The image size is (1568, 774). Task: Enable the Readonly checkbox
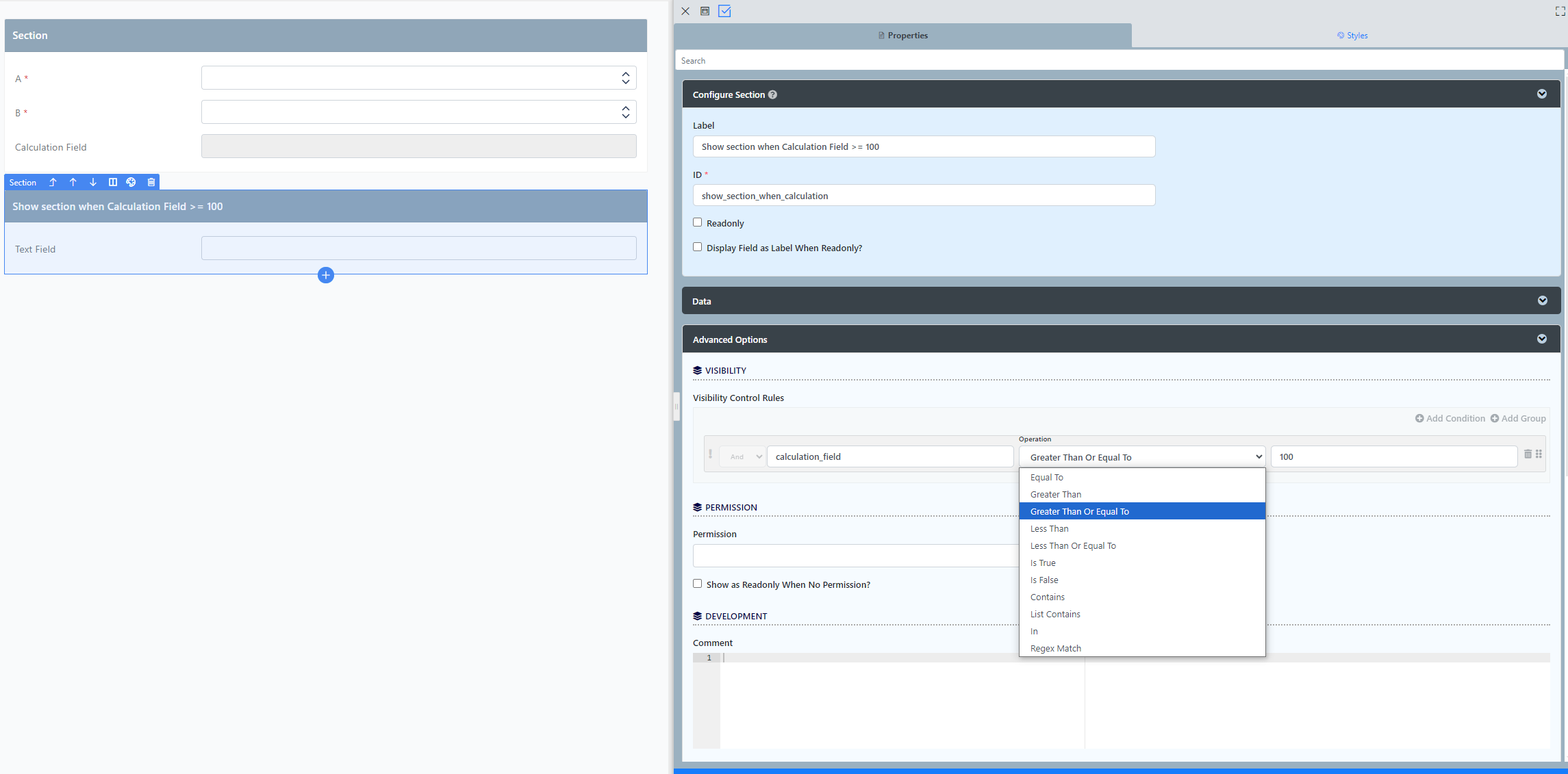(697, 222)
